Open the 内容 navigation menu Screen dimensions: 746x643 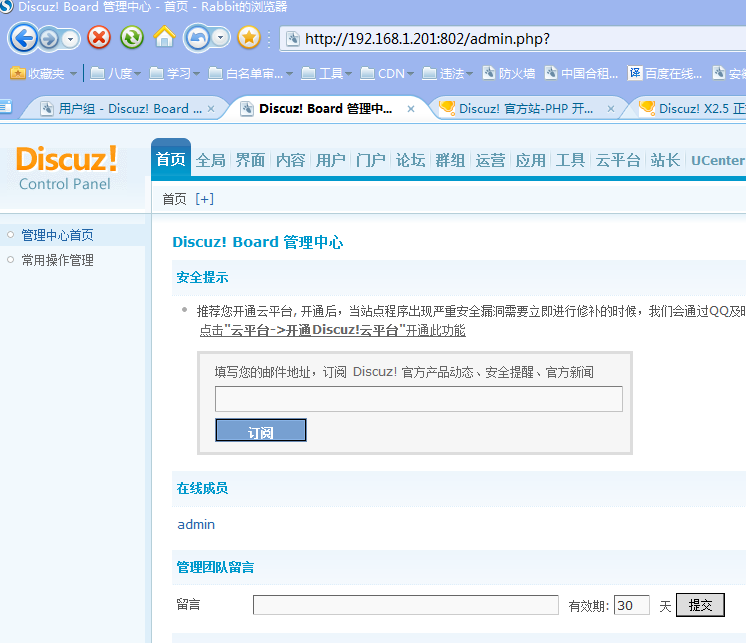coord(291,160)
